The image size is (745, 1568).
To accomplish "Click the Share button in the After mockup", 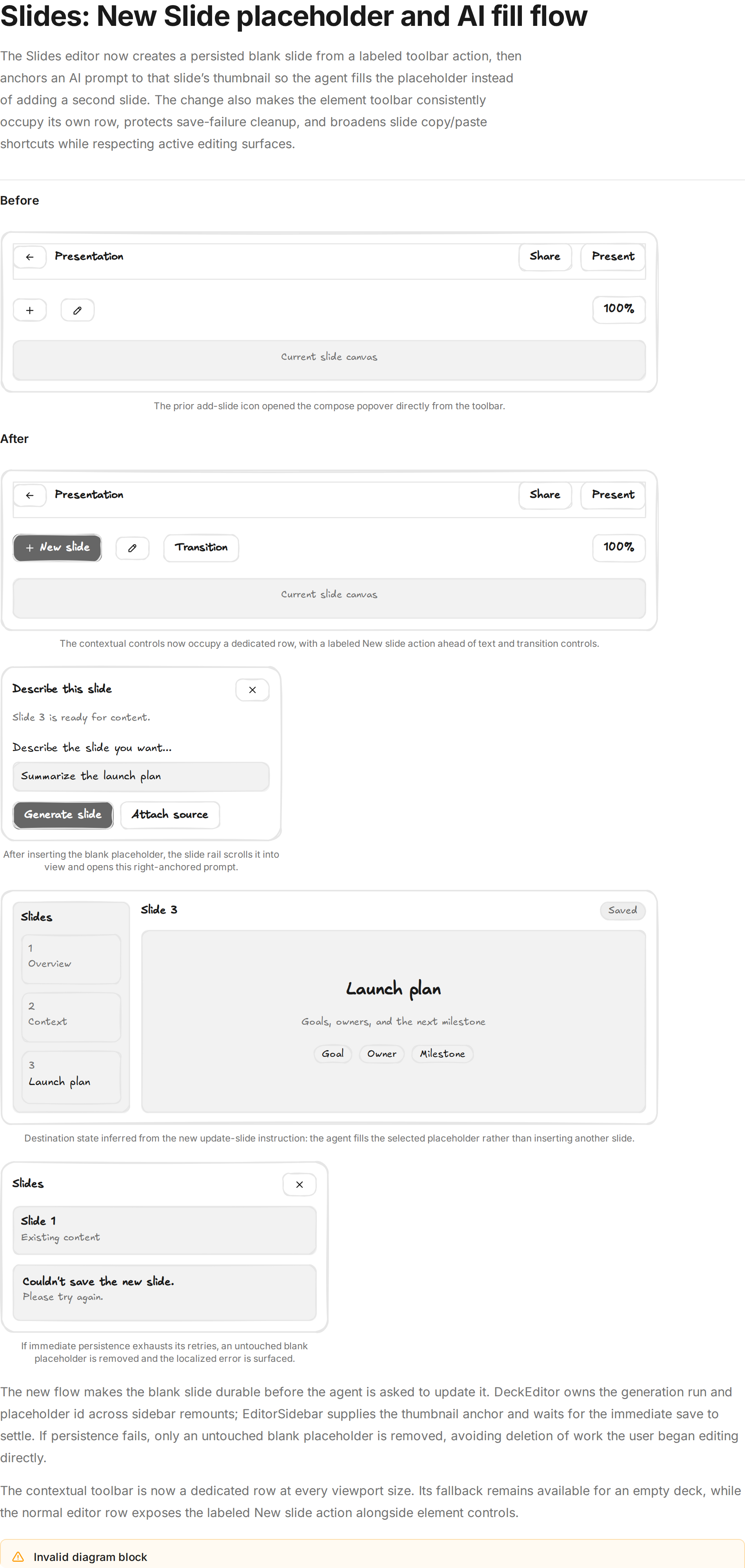I will point(545,495).
